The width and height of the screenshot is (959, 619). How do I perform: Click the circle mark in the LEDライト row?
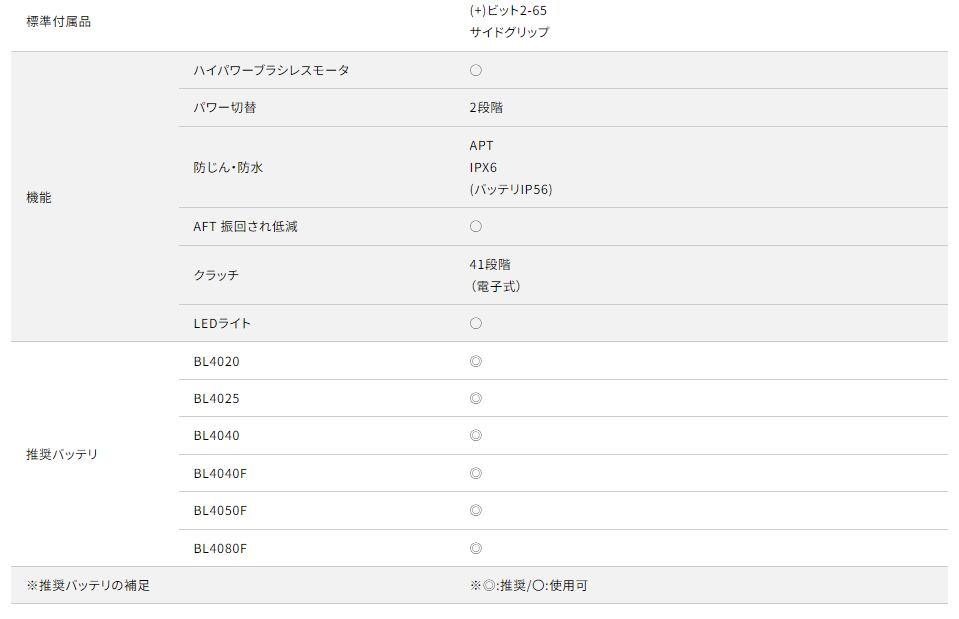[x=476, y=324]
